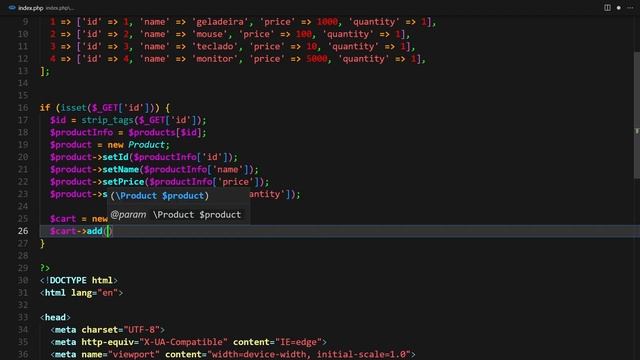Click the (\Product $product) signature hint
Viewport: 640px width, 360px height.
[160, 196]
